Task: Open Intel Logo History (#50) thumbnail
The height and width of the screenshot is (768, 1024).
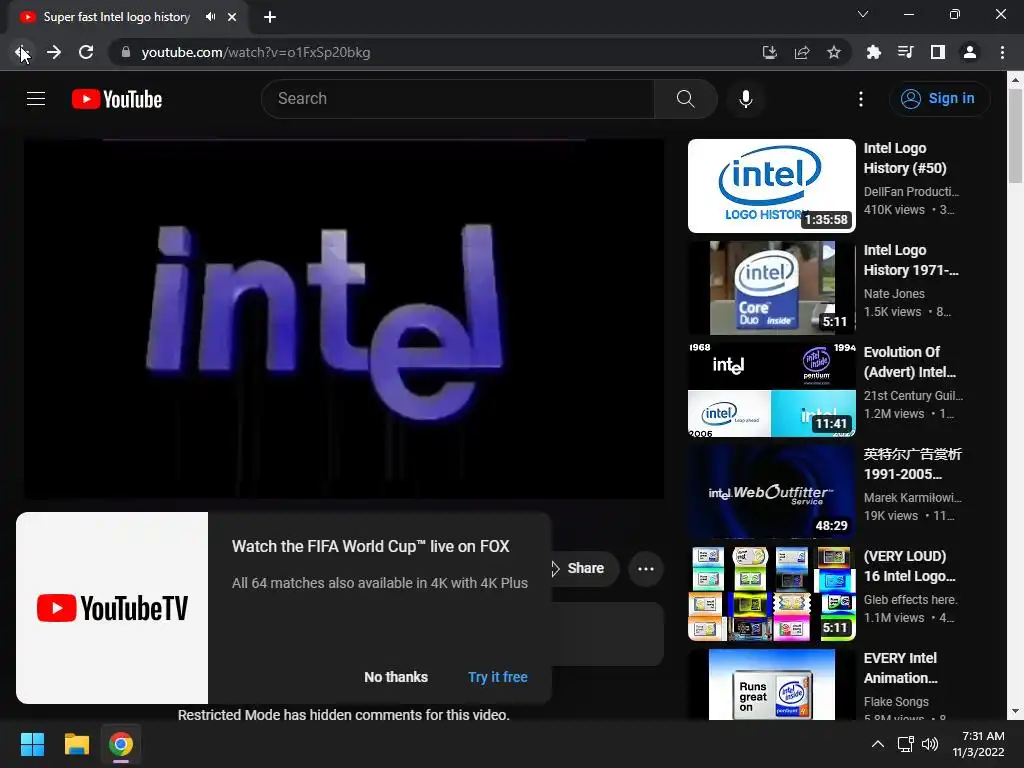Action: coord(771,186)
